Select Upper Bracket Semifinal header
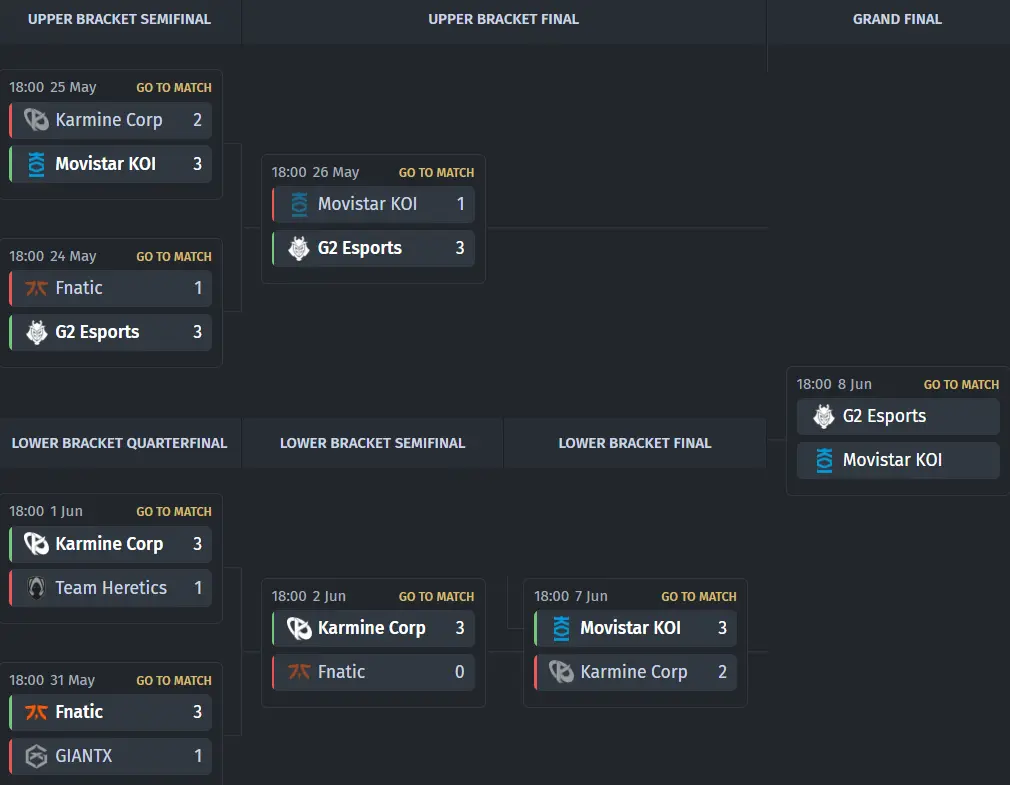Screen dimensions: 1010x785 [x=119, y=19]
